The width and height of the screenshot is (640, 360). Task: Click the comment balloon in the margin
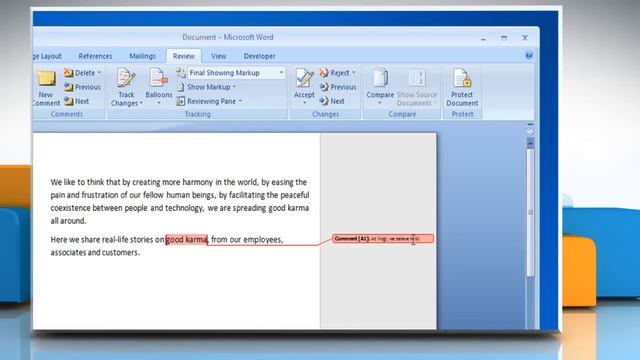(x=383, y=239)
